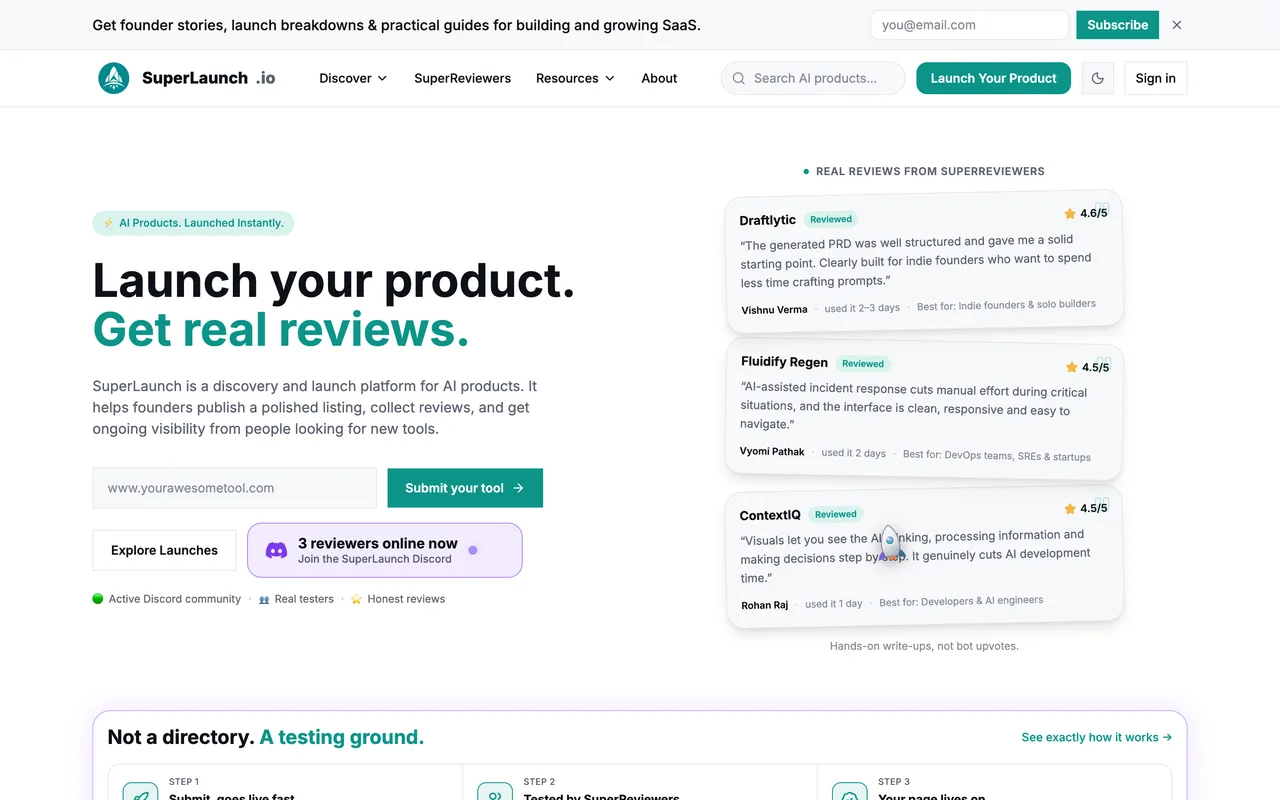Click 'Best for: Developers & AI engineers'
Viewport: 1280px width, 800px height.
tap(961, 601)
